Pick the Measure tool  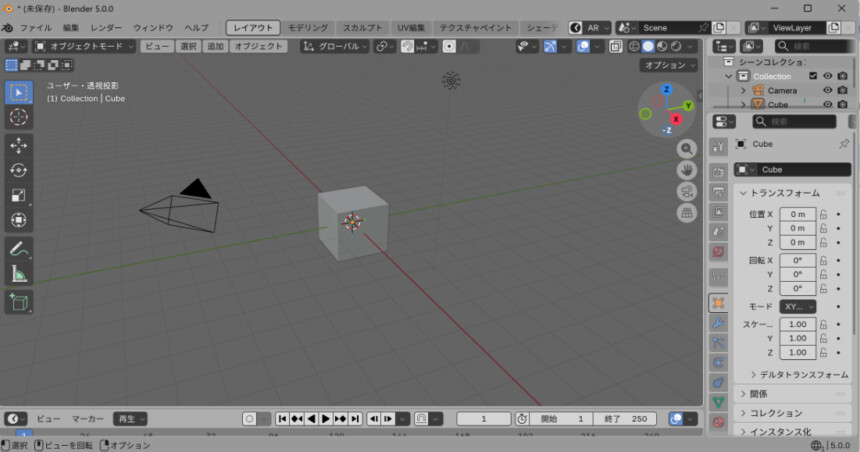point(18,273)
